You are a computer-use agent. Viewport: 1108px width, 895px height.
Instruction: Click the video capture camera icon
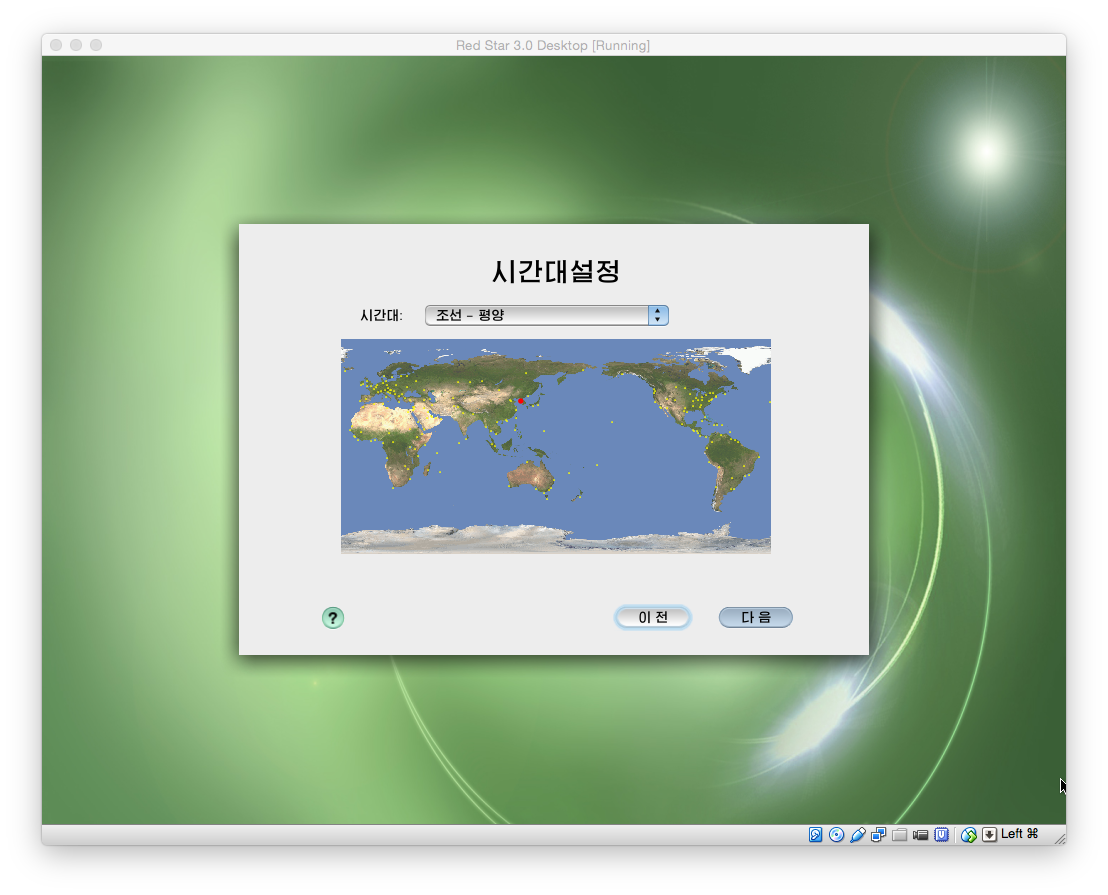coord(921,835)
